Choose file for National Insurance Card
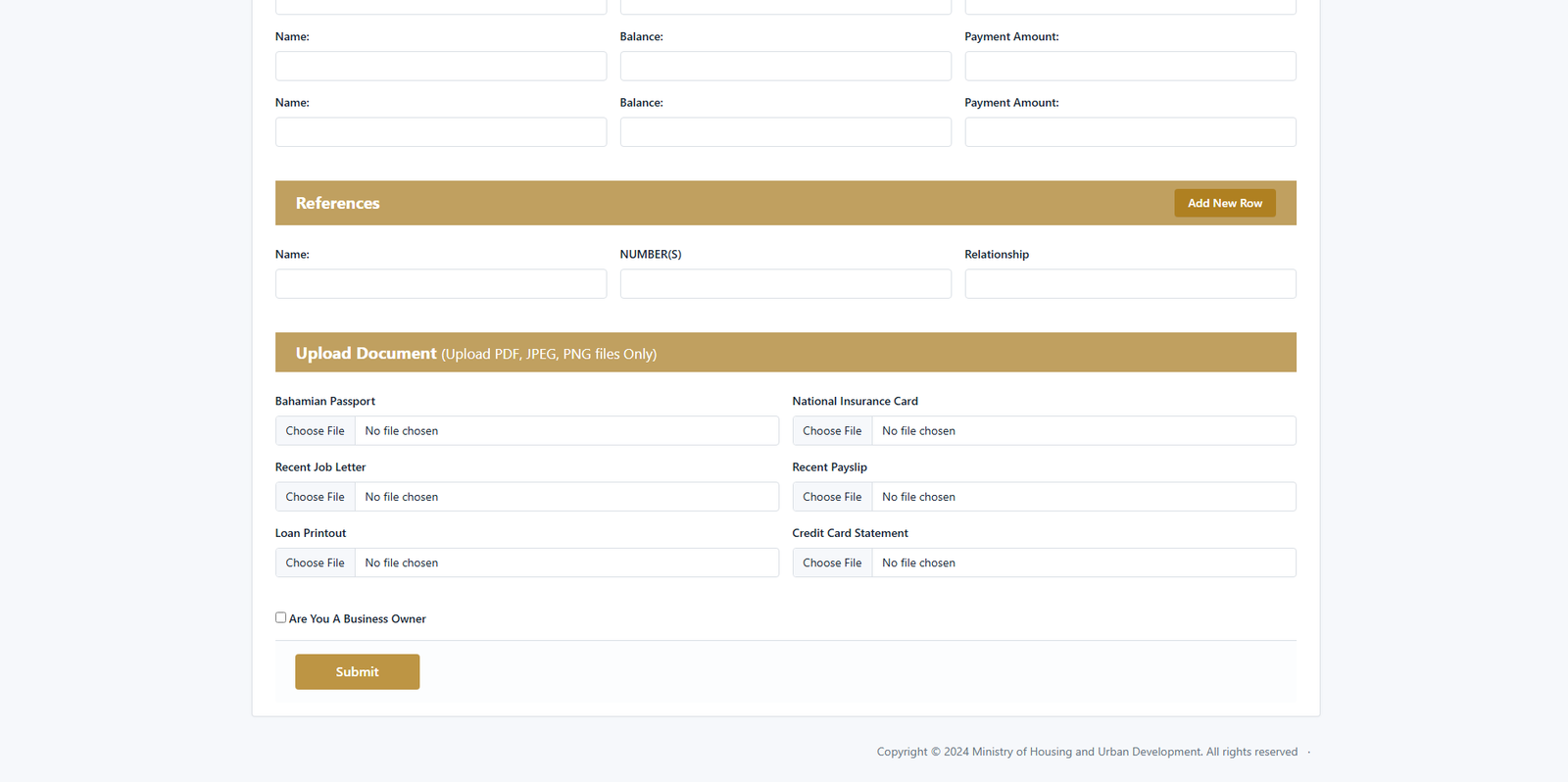 [832, 431]
